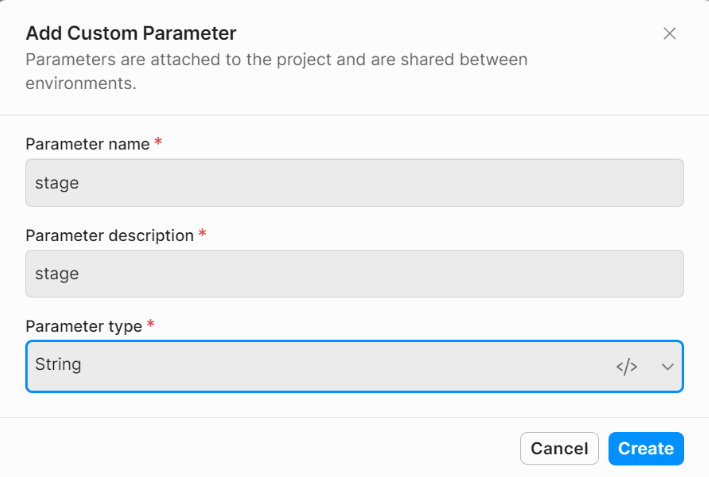The width and height of the screenshot is (709, 477).
Task: Click the red asterisk beside Parameter name
Action: (x=158, y=143)
